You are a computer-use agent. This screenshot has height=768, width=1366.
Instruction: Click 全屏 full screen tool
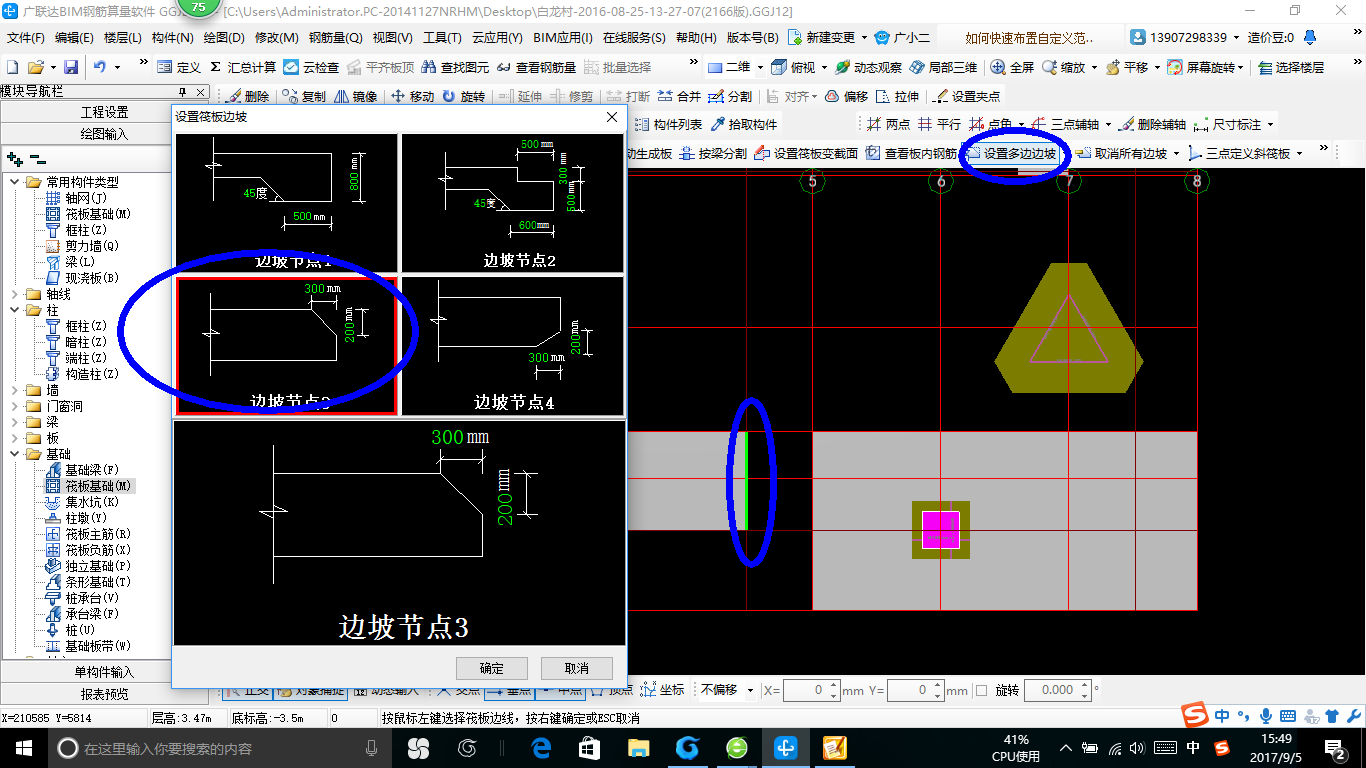coord(1012,67)
